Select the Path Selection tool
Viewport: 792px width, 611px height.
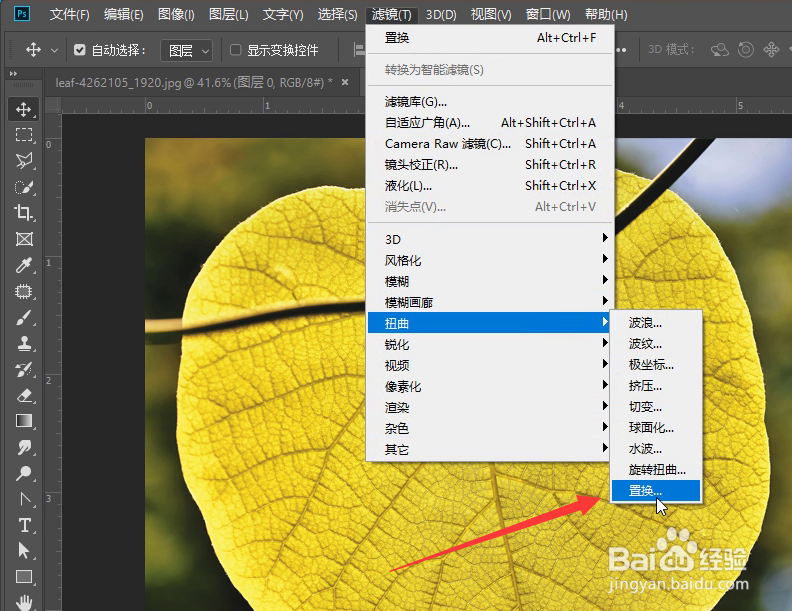tap(23, 550)
